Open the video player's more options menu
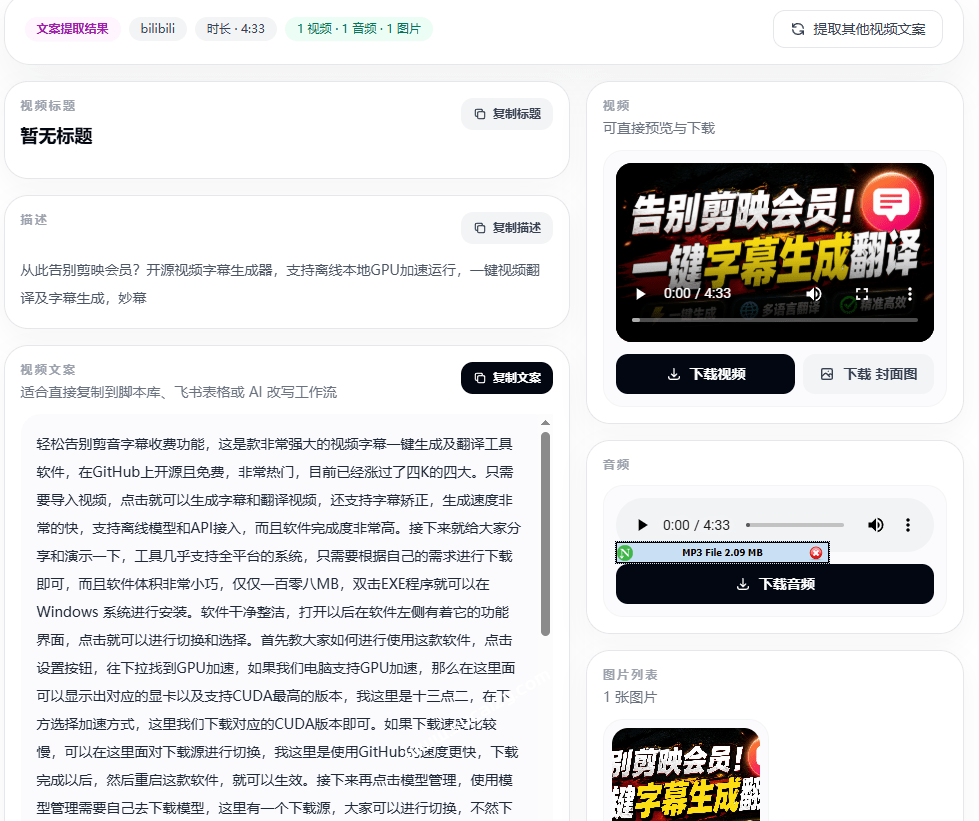 pos(910,293)
